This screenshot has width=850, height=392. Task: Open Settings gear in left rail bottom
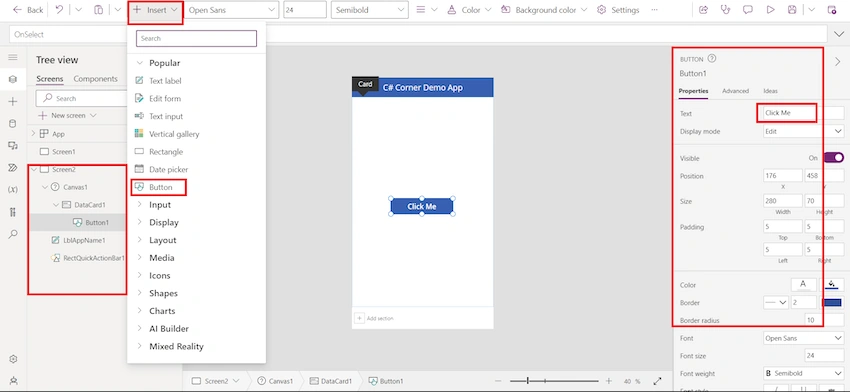click(13, 359)
